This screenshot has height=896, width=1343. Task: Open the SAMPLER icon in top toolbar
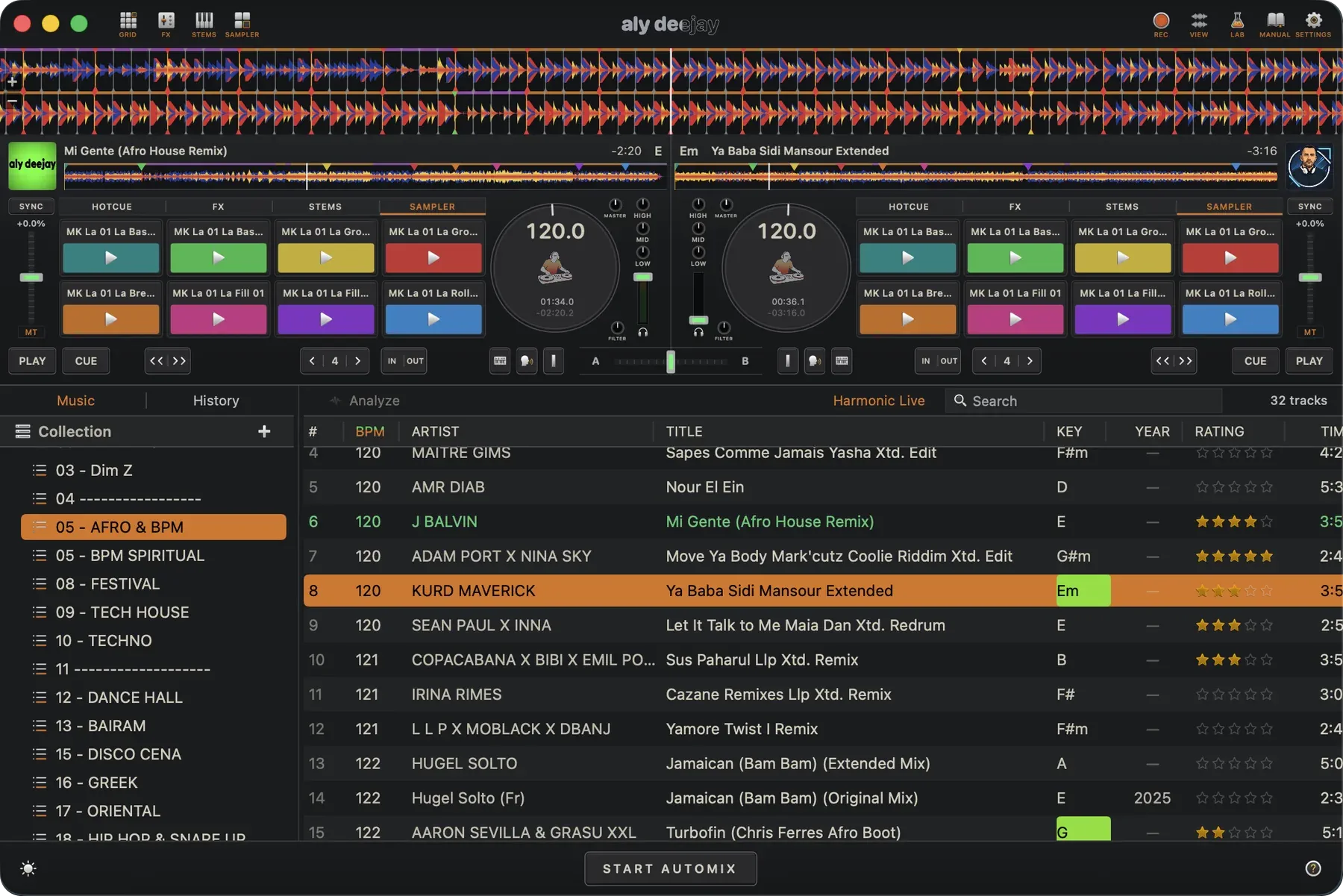coord(242,24)
